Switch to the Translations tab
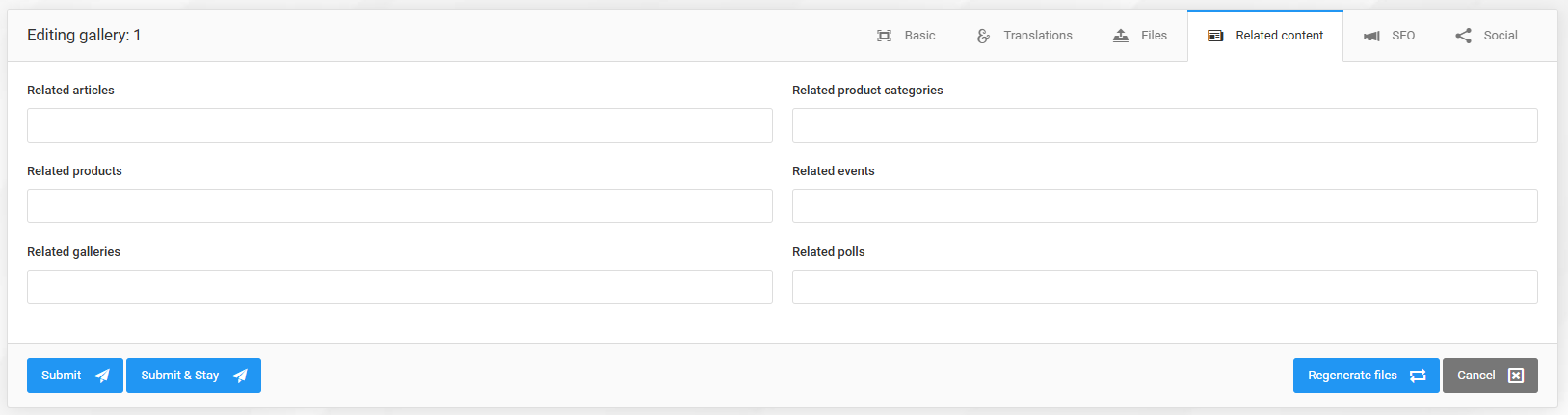1568x415 pixels. [1023, 36]
